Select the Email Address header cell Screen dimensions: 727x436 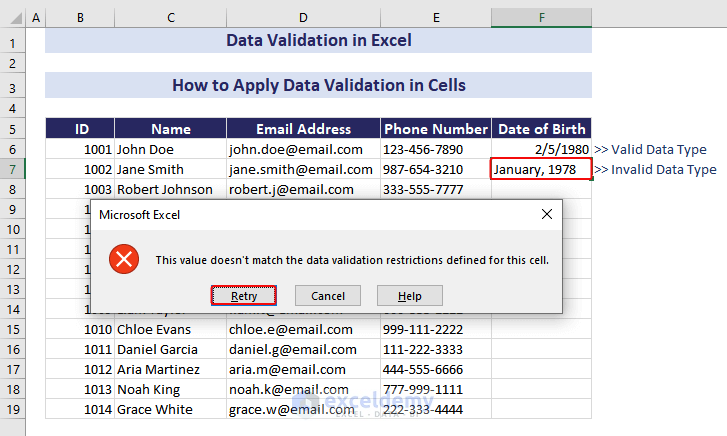coord(303,129)
